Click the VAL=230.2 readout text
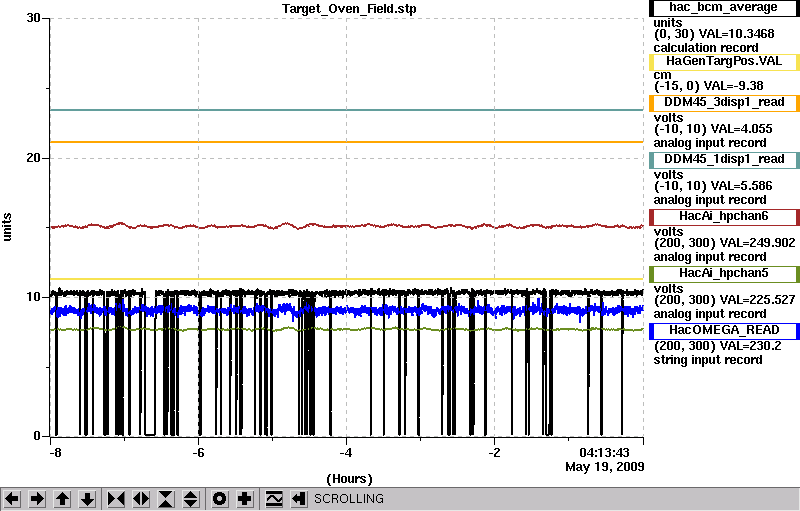 [750, 346]
